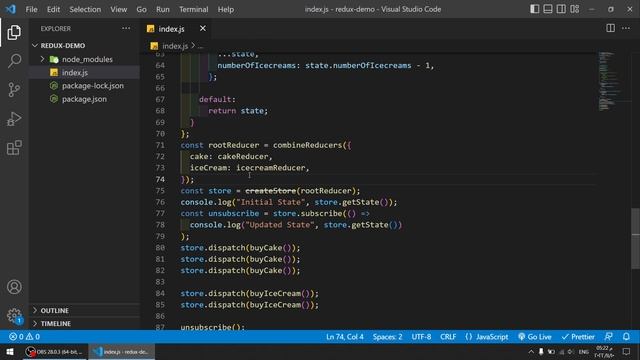
Task: Toggle the Secondary Side Bar layout icon
Action: pos(561,9)
